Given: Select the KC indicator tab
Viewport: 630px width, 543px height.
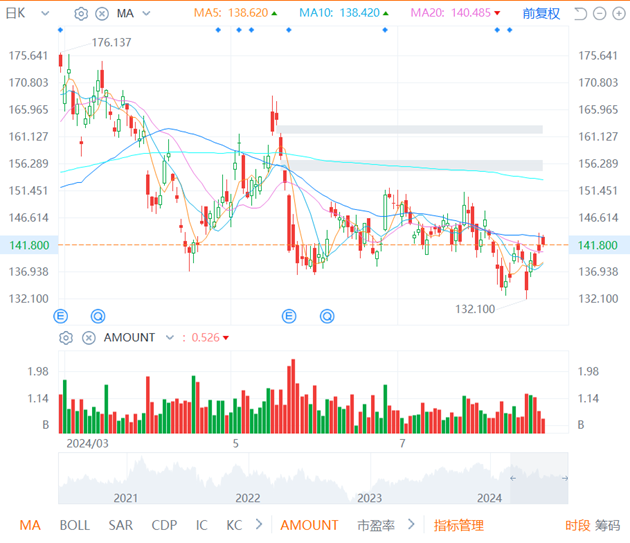Looking at the screenshot, I should pos(234,525).
